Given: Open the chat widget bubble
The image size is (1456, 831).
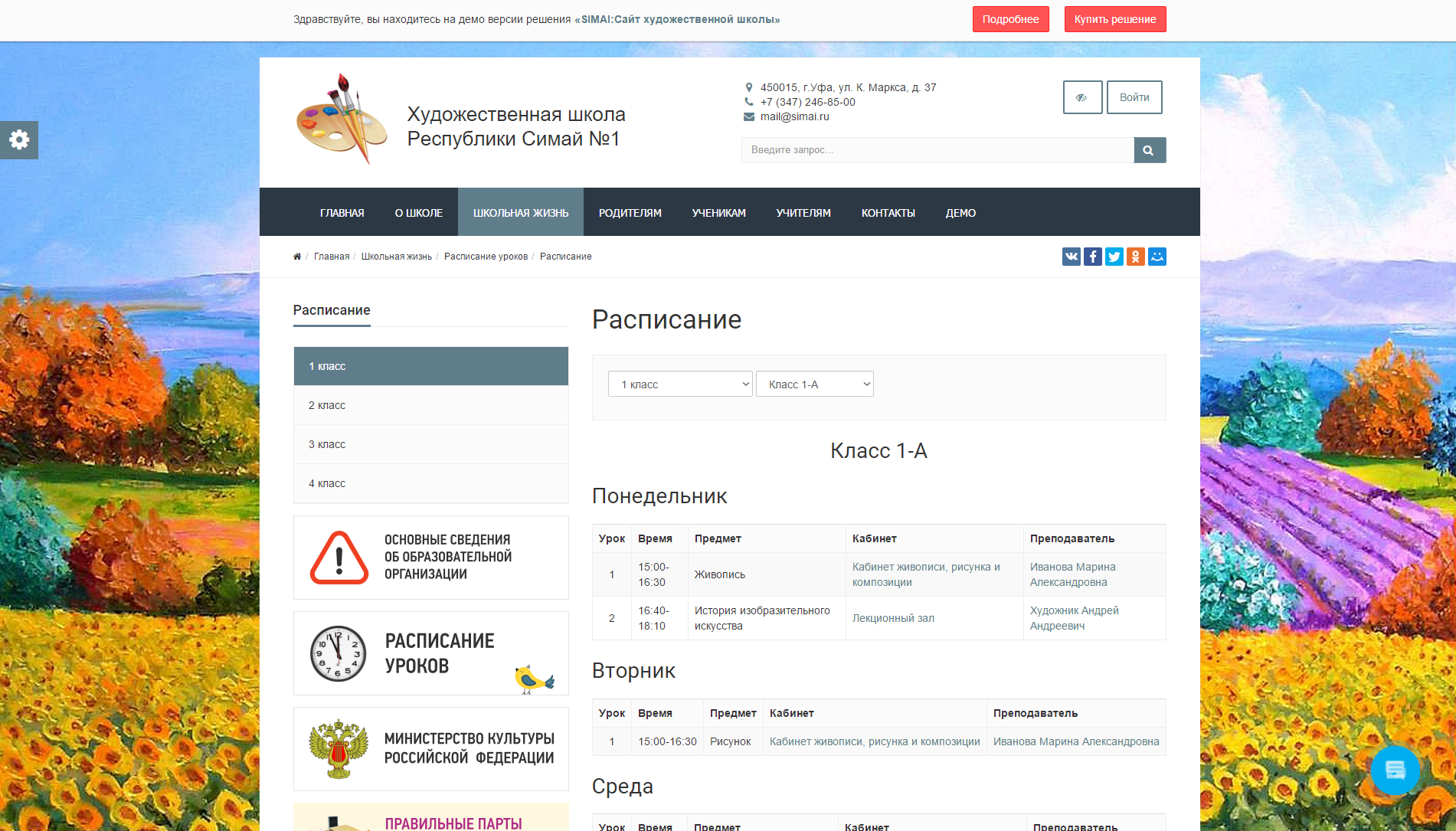Looking at the screenshot, I should pyautogui.click(x=1394, y=770).
